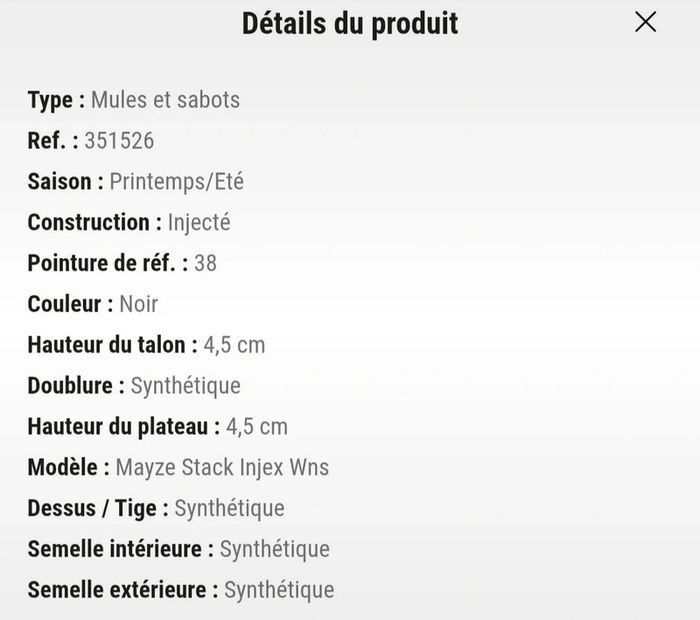This screenshot has width=700, height=620.
Task: Click the reference number 351526
Action: pyautogui.click(x=119, y=141)
